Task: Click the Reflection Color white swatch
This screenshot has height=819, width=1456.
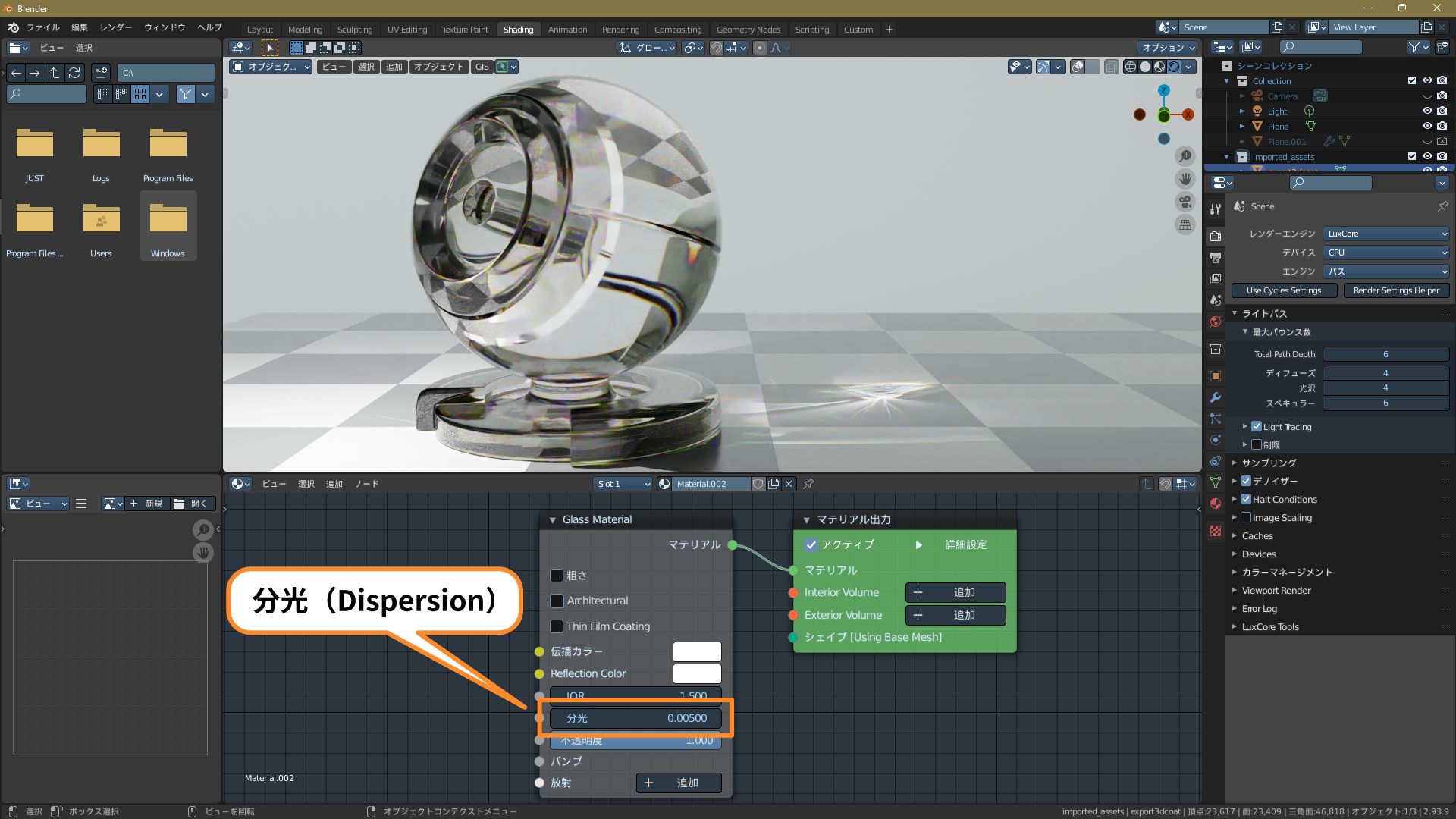Action: coord(697,673)
